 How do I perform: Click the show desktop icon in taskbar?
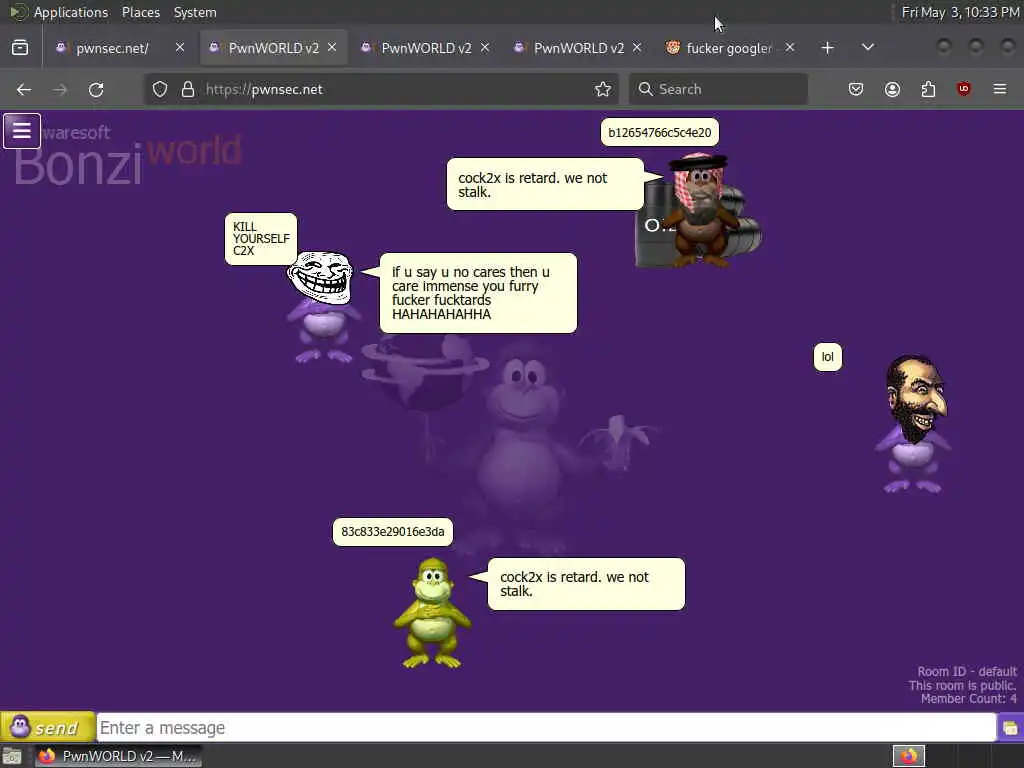(12, 756)
